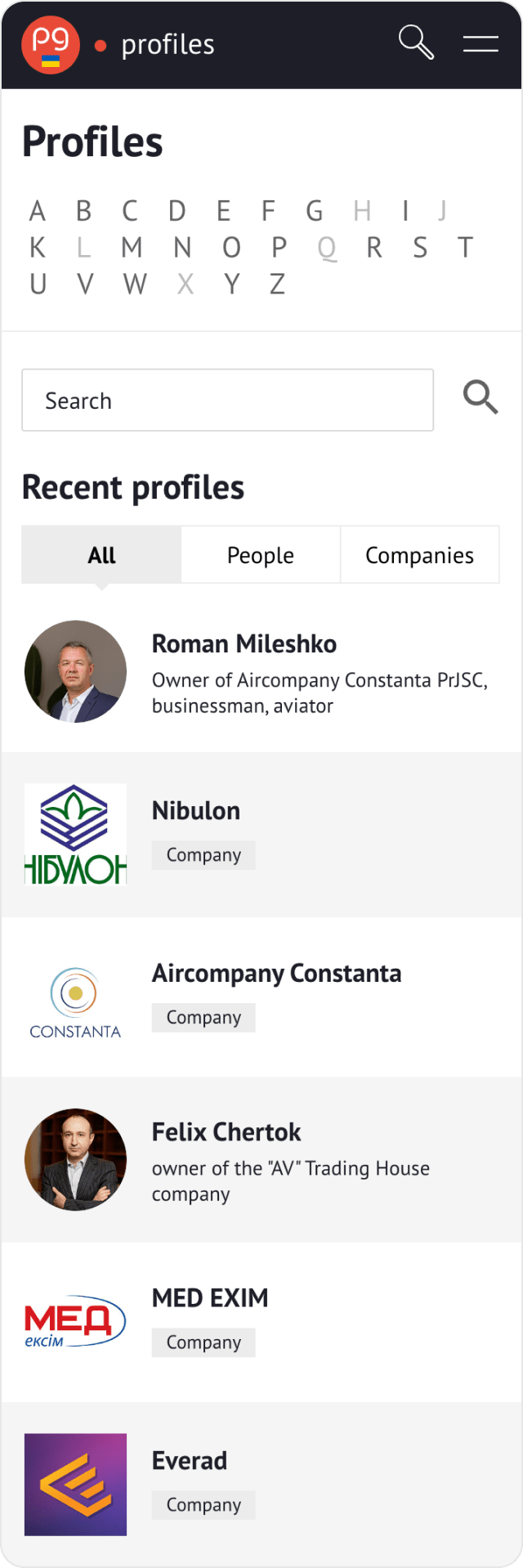
Task: Switch to the People tab
Action: (260, 555)
